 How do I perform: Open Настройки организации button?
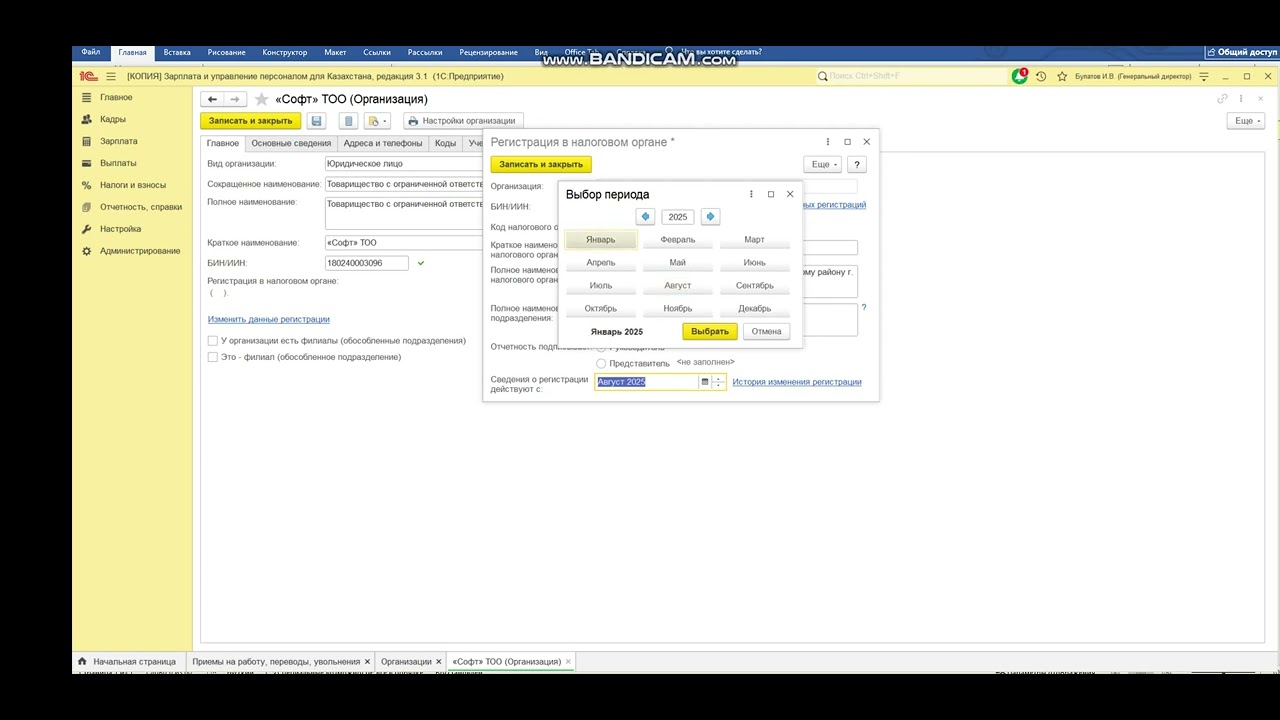pos(463,121)
